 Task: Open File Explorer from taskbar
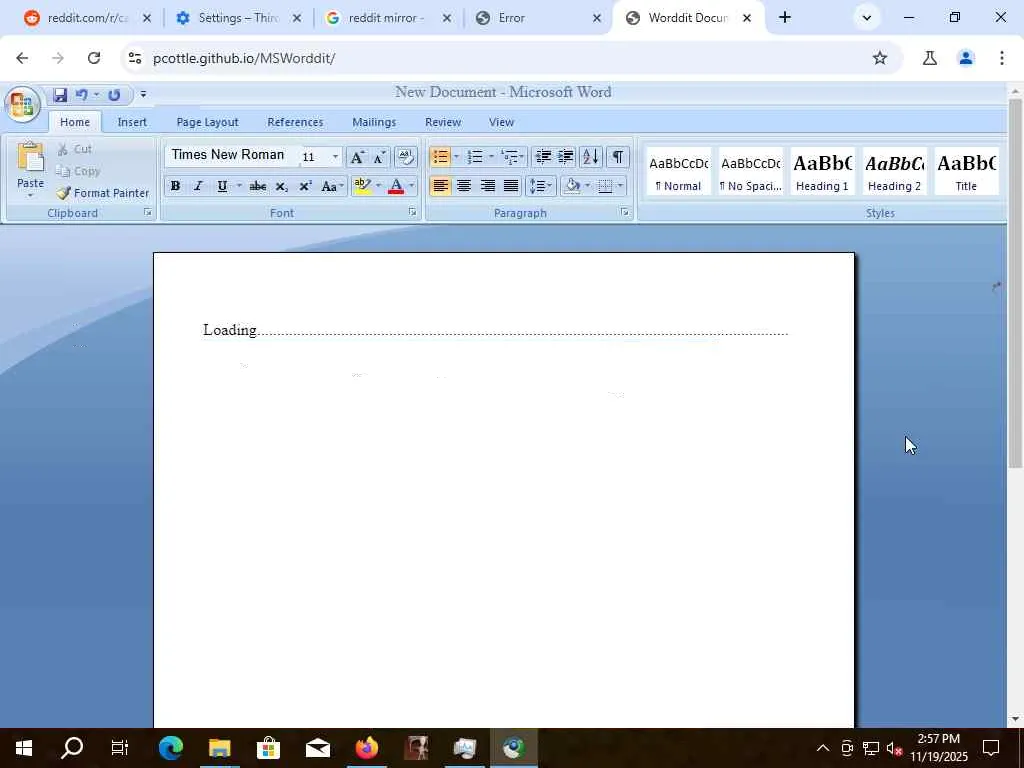pyautogui.click(x=219, y=748)
